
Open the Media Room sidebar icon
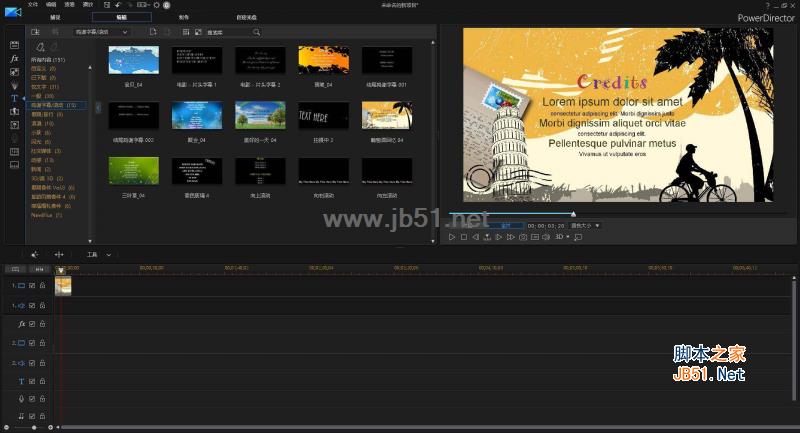tap(14, 45)
